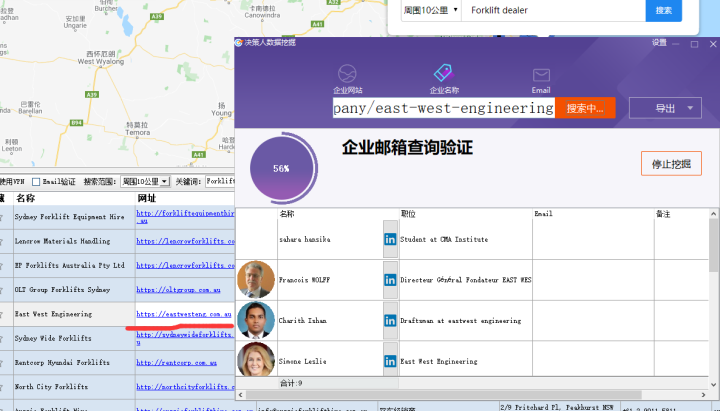The height and width of the screenshot is (411, 720).
Task: Click the results scrollbar up arrow
Action: tap(714, 214)
